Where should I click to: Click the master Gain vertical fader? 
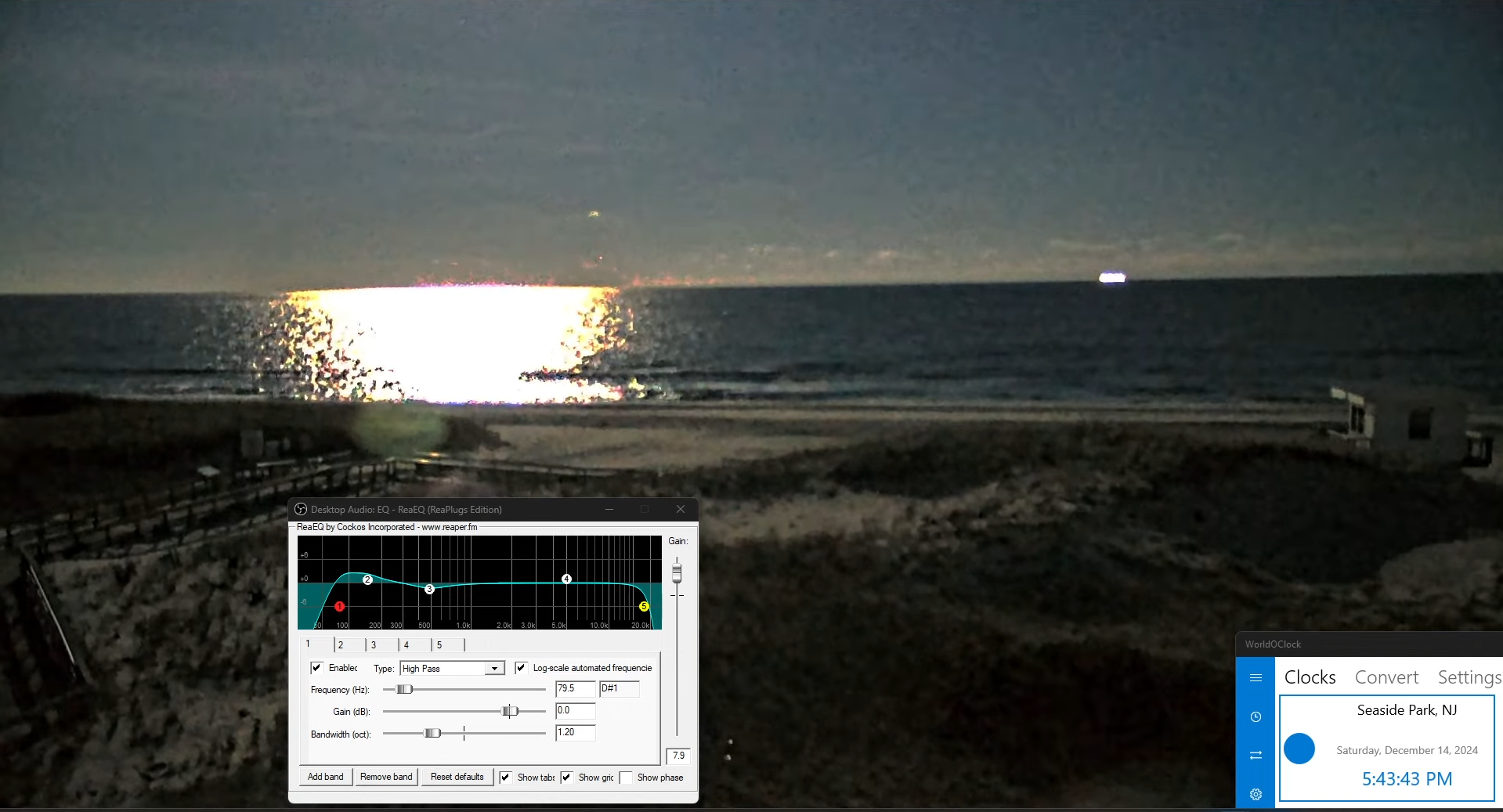[677, 573]
